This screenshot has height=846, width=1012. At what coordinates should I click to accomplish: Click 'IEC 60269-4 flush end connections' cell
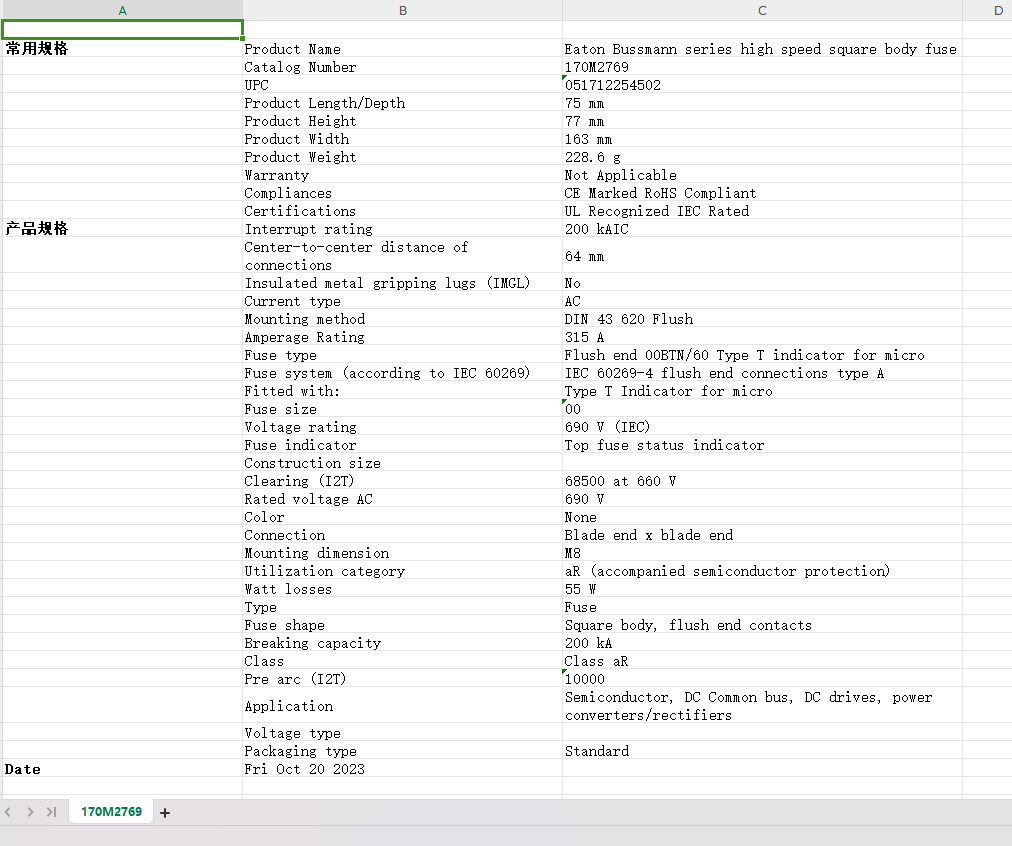click(x=762, y=374)
